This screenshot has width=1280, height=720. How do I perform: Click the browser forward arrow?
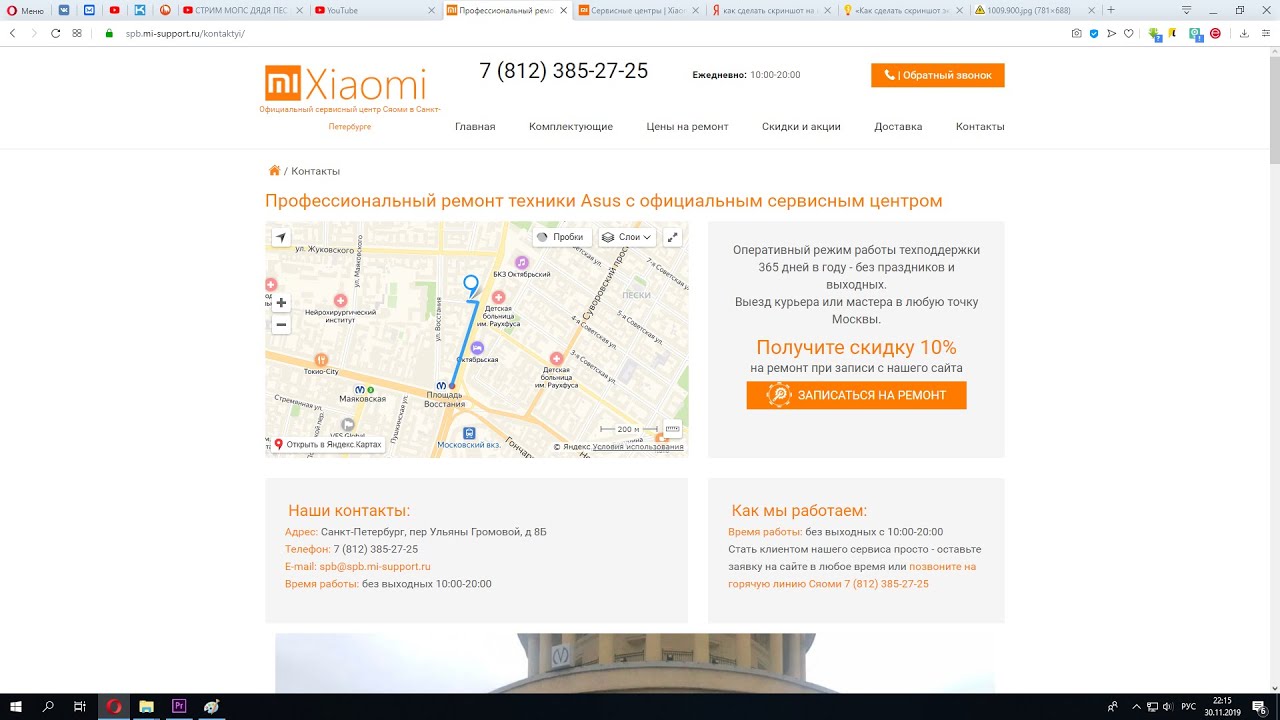tap(34, 33)
